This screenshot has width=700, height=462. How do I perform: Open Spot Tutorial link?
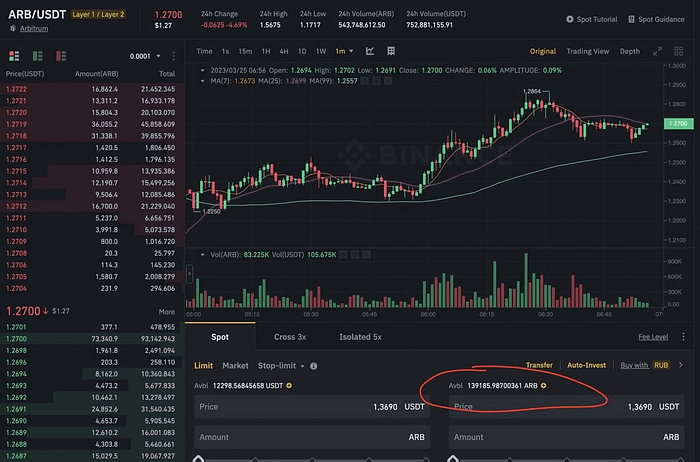pyautogui.click(x=597, y=19)
